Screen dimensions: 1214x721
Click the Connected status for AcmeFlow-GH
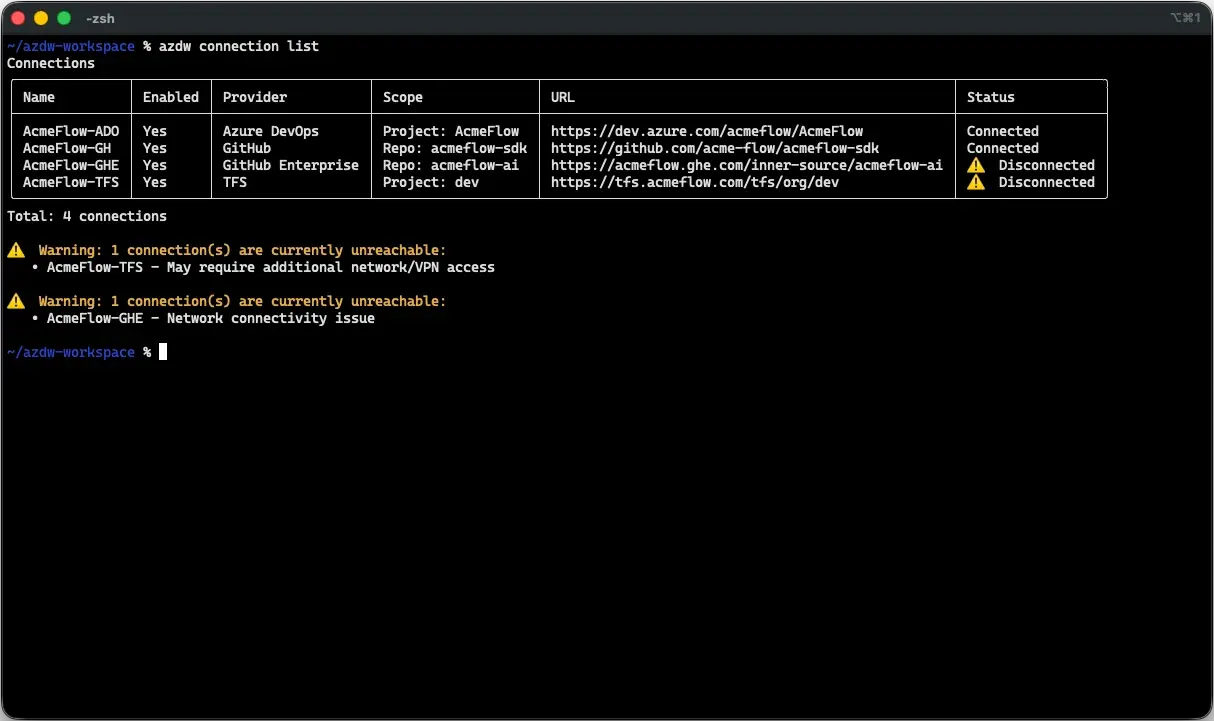click(1003, 148)
